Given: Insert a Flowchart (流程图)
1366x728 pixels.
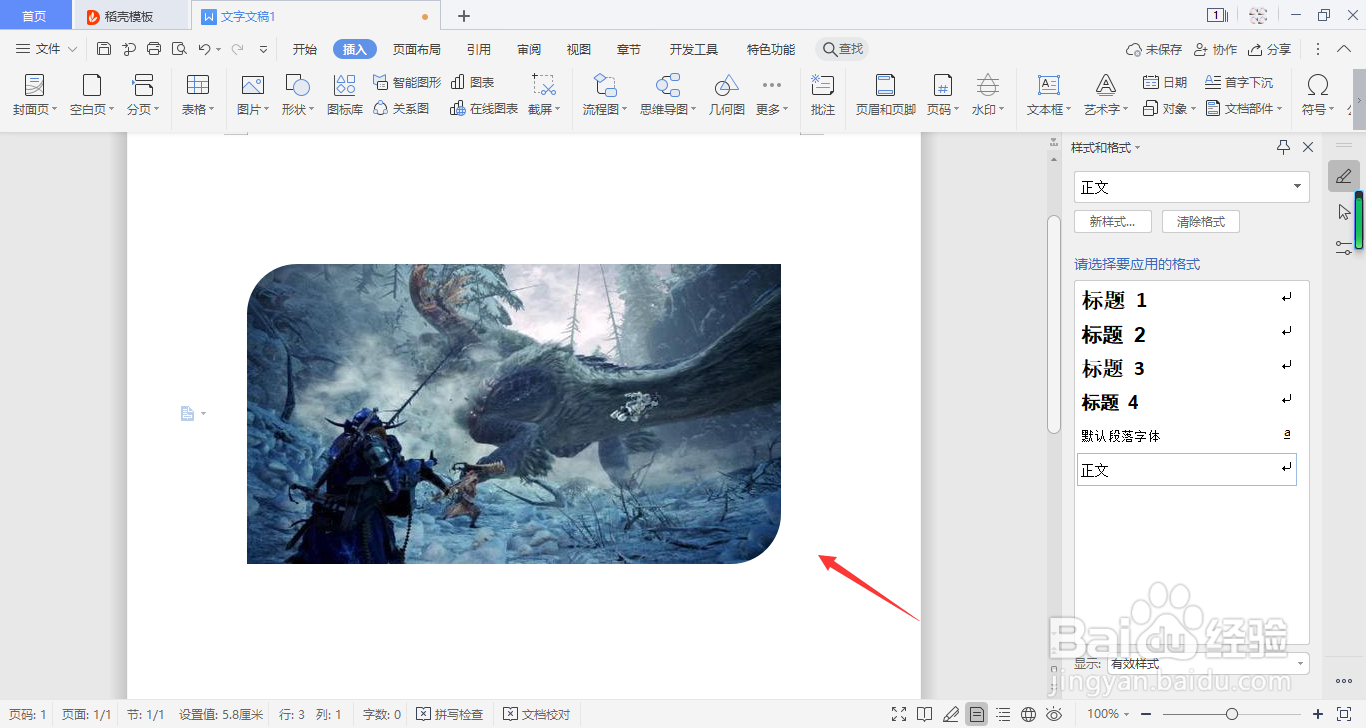Looking at the screenshot, I should [x=606, y=95].
